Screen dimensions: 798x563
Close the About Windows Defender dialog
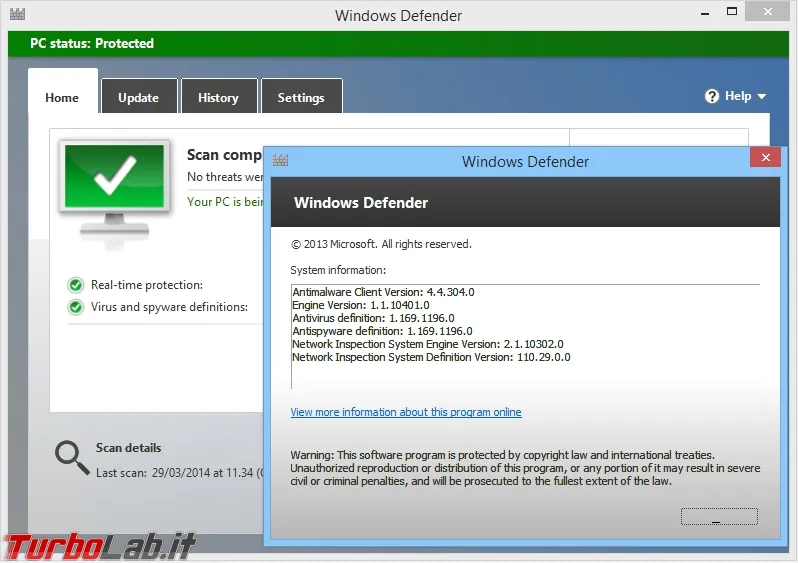click(x=765, y=157)
